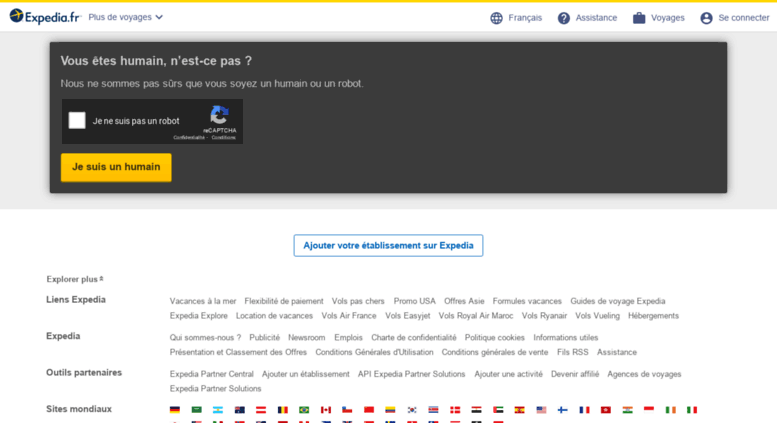Viewport: 777px width, 423px height.
Task: Open 'Vols Air France' link
Action: tap(349, 316)
